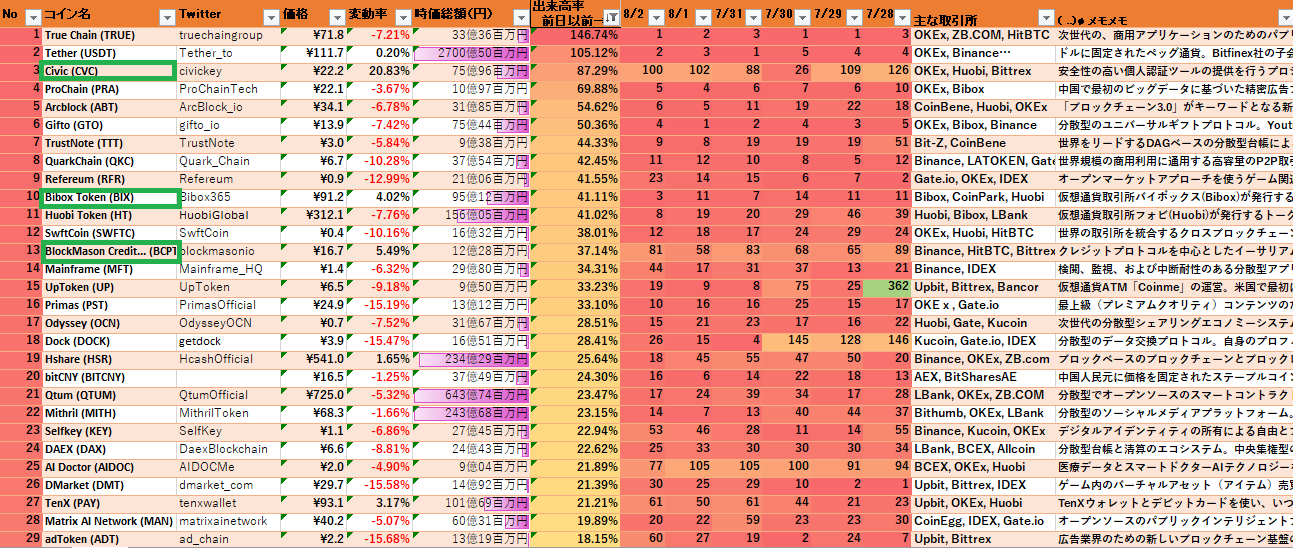Image resolution: width=1293 pixels, height=548 pixels.
Task: Select the green-outlined Civic (CVC) cell
Action: (x=109, y=71)
